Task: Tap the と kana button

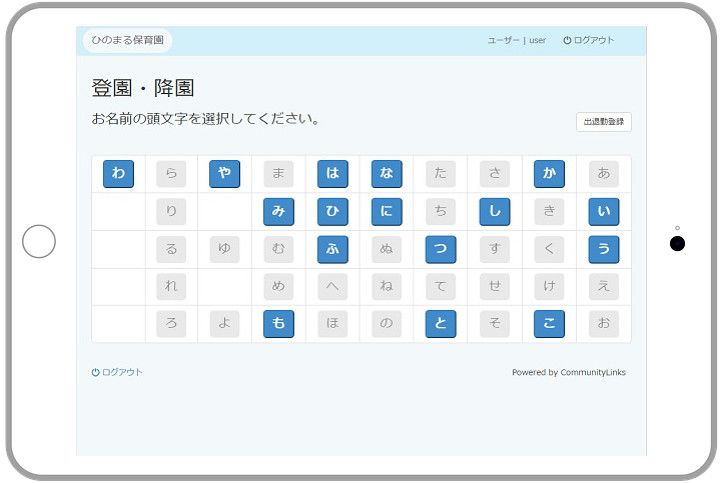Action: [441, 324]
